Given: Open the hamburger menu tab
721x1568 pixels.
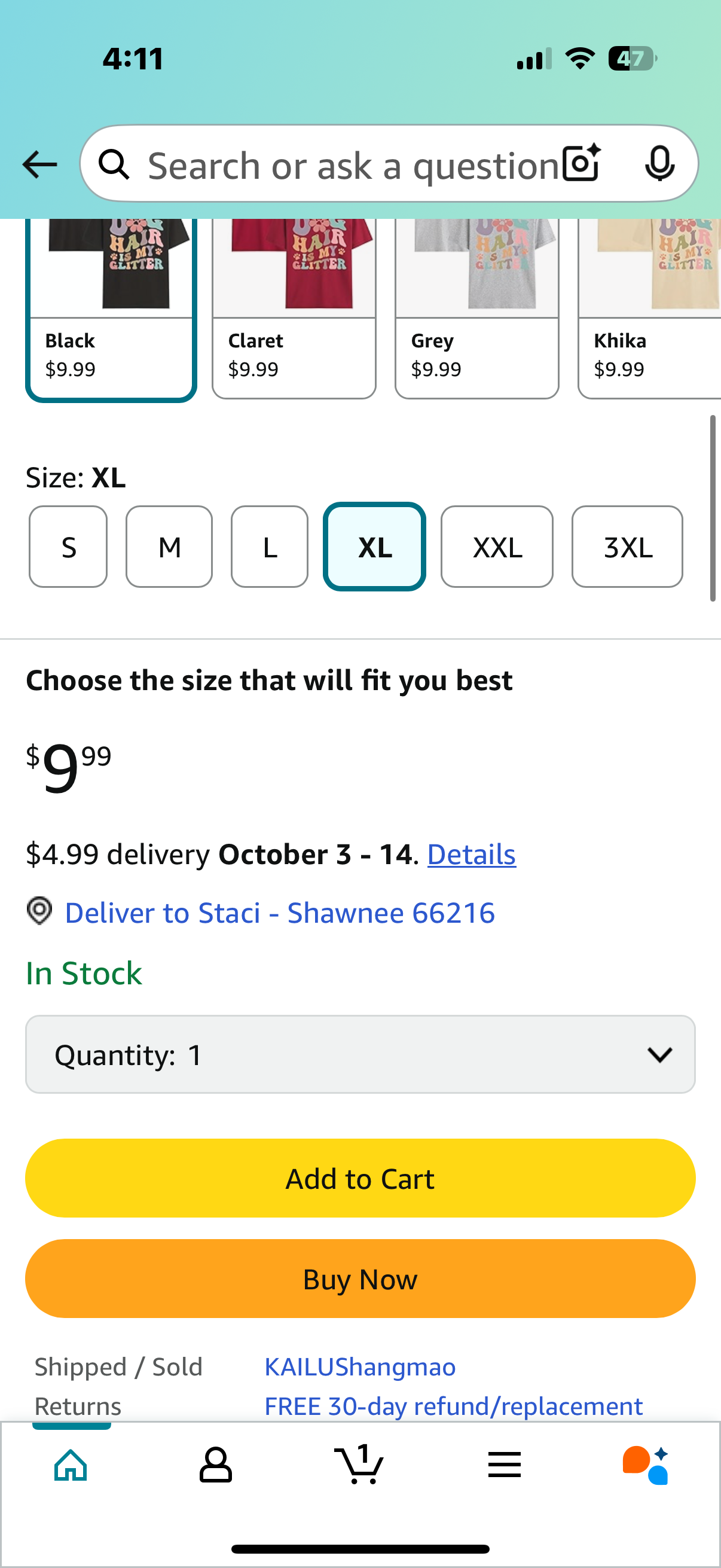Looking at the screenshot, I should (505, 1465).
